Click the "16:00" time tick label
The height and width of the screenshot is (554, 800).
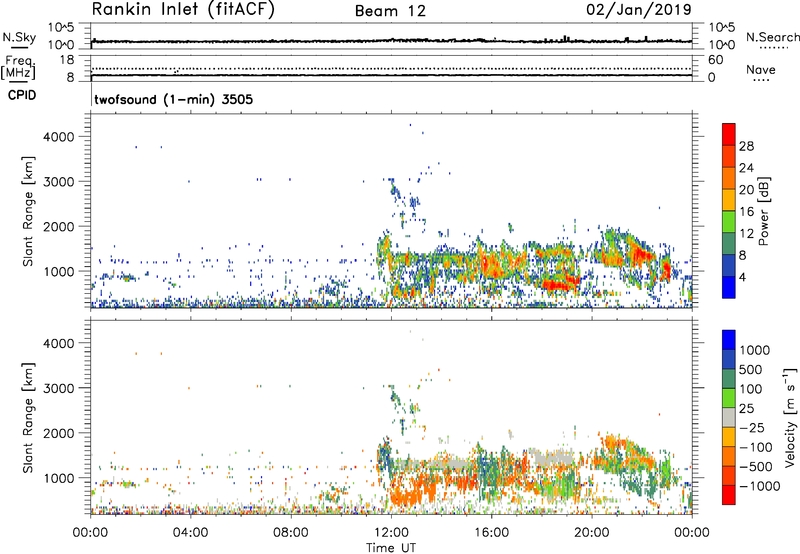(491, 533)
